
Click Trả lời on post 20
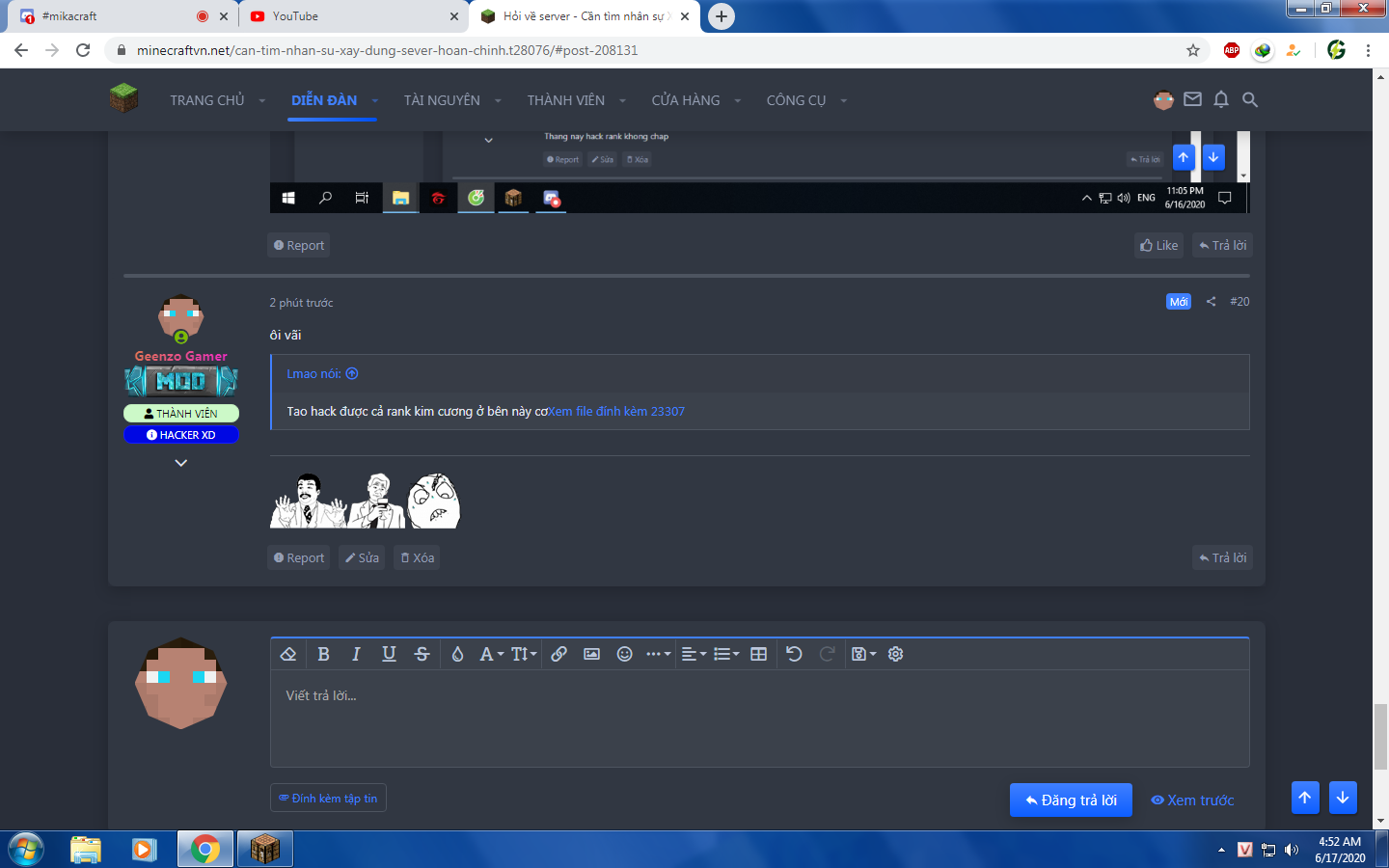(1222, 557)
